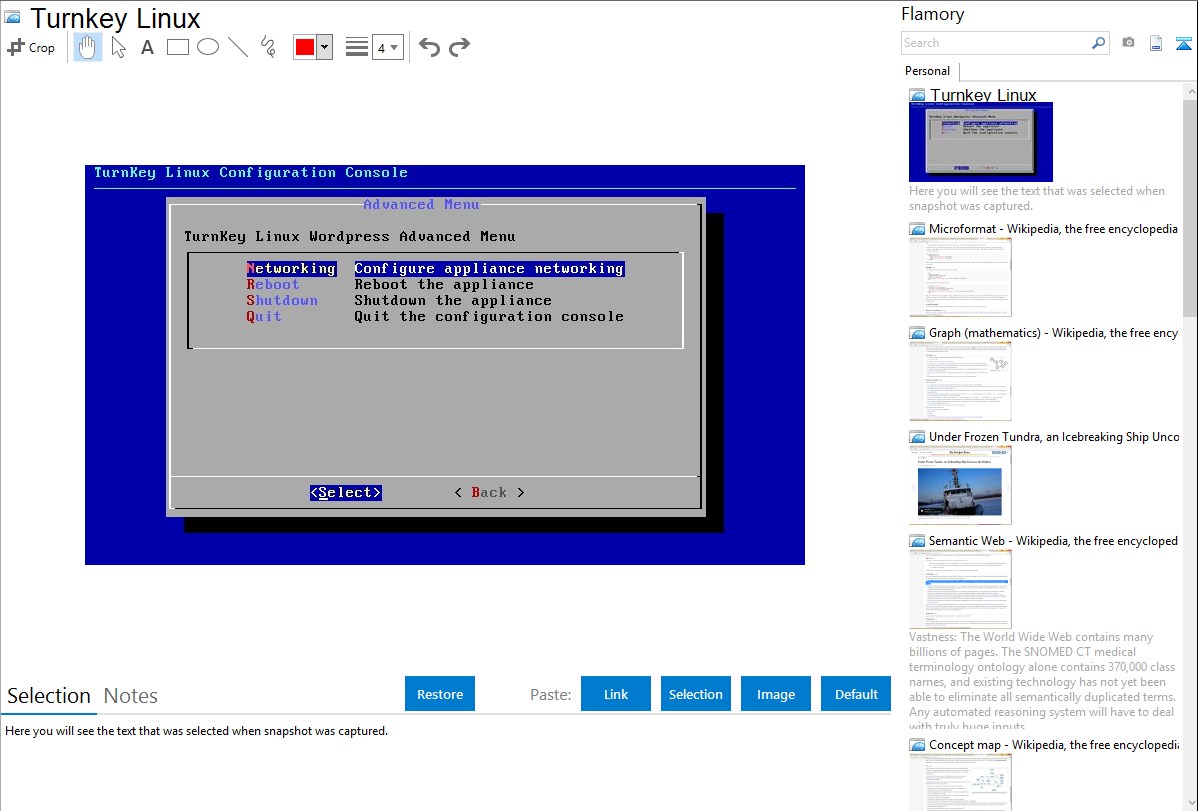Select the freehand scribble tool

click(268, 47)
